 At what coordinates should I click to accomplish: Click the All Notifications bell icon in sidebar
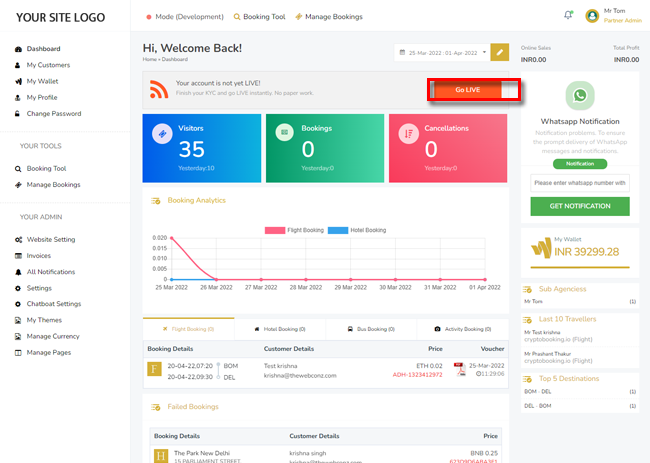pos(18,272)
